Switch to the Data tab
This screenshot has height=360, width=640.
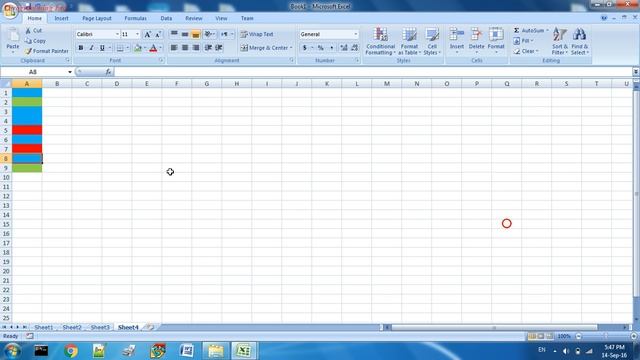point(166,18)
